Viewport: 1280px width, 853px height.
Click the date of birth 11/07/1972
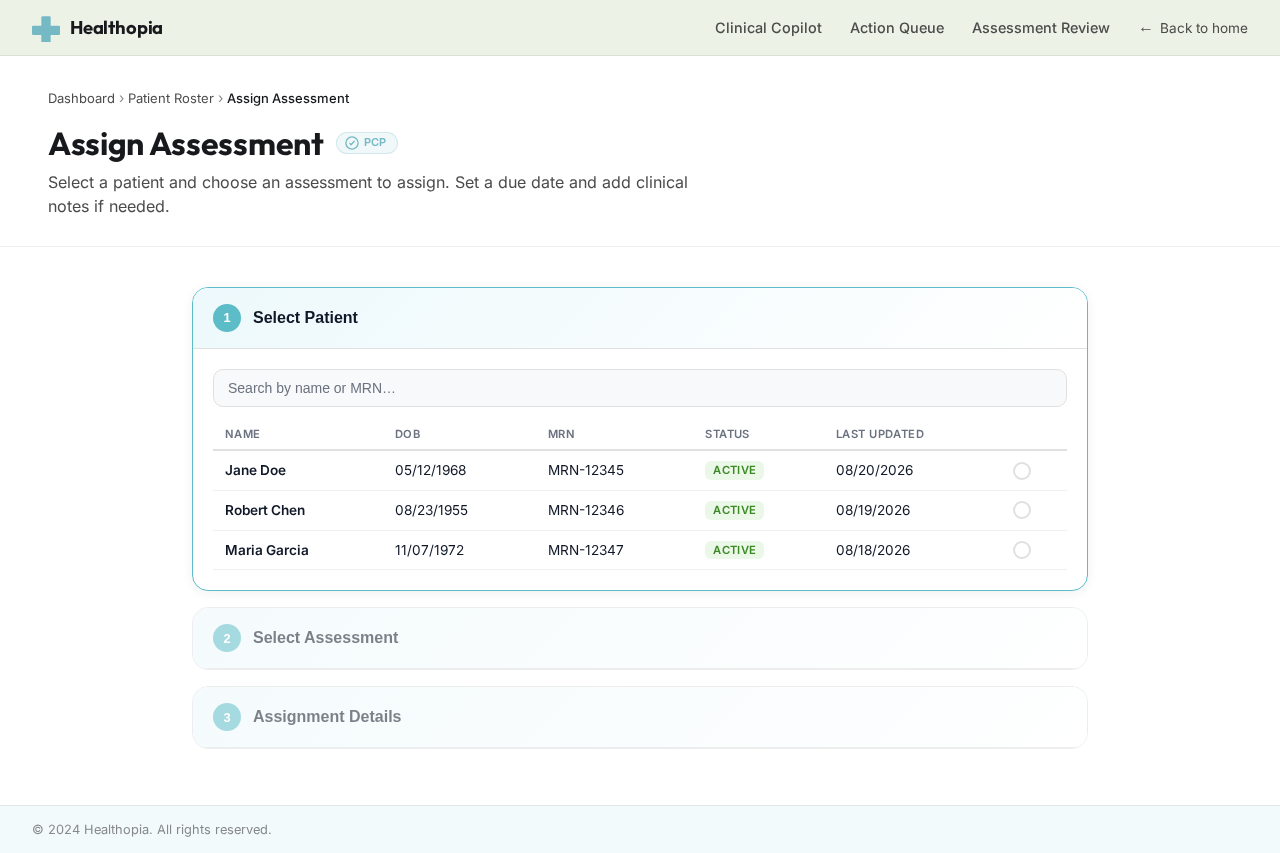tap(429, 550)
